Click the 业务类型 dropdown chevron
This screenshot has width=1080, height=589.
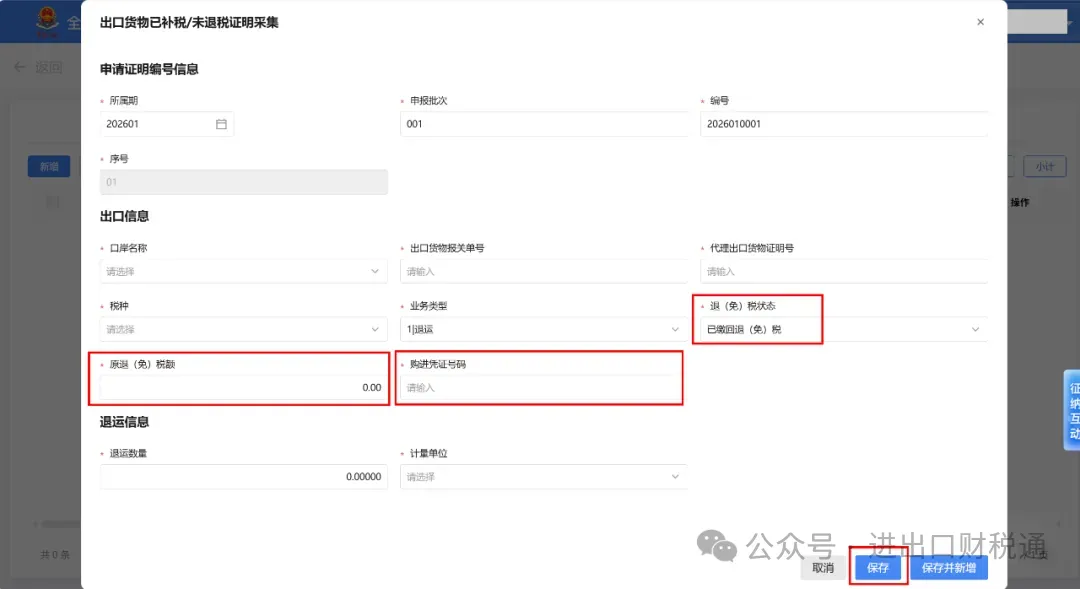click(675, 329)
